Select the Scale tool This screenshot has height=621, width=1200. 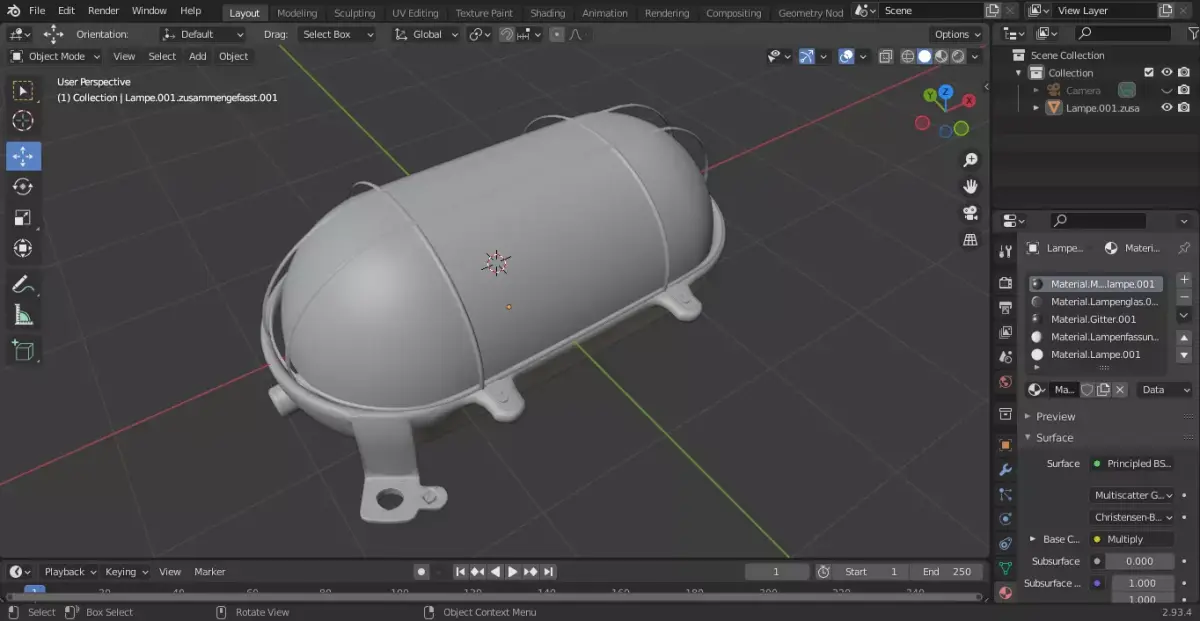coord(23,218)
